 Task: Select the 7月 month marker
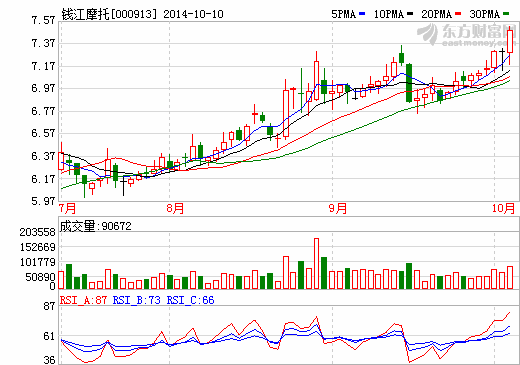[x=68, y=208]
